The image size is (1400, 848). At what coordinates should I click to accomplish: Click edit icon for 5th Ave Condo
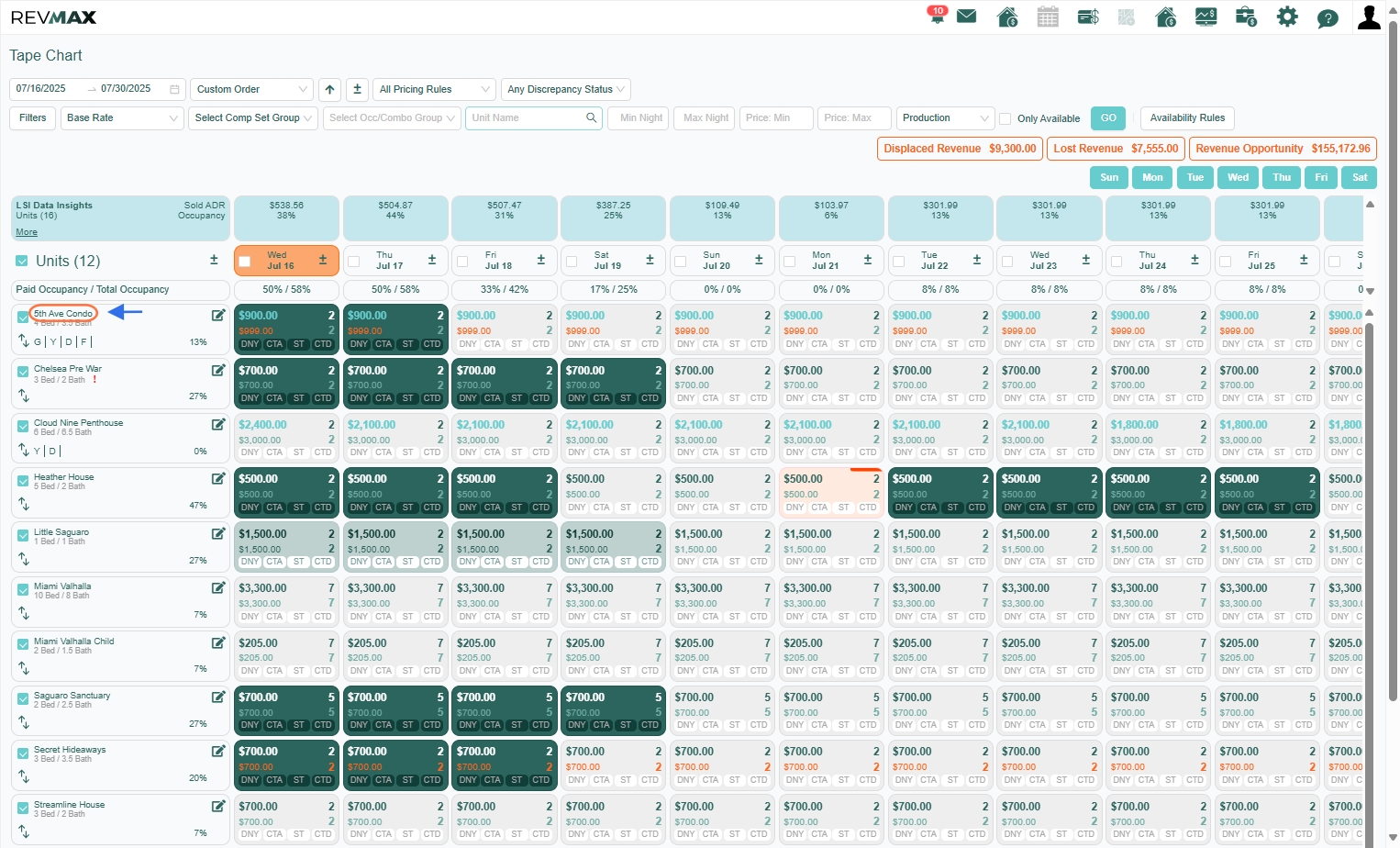click(218, 315)
